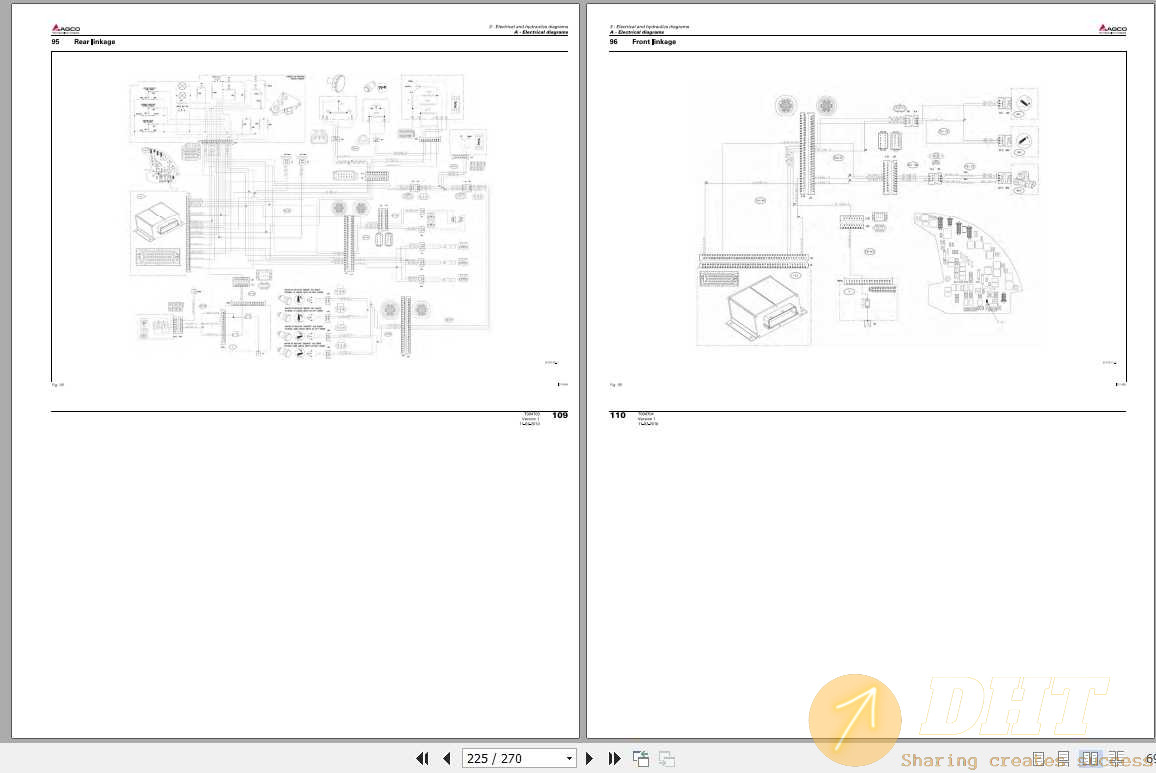
Task: Enable two-page continuous scrolling layout
Action: pos(1116,759)
